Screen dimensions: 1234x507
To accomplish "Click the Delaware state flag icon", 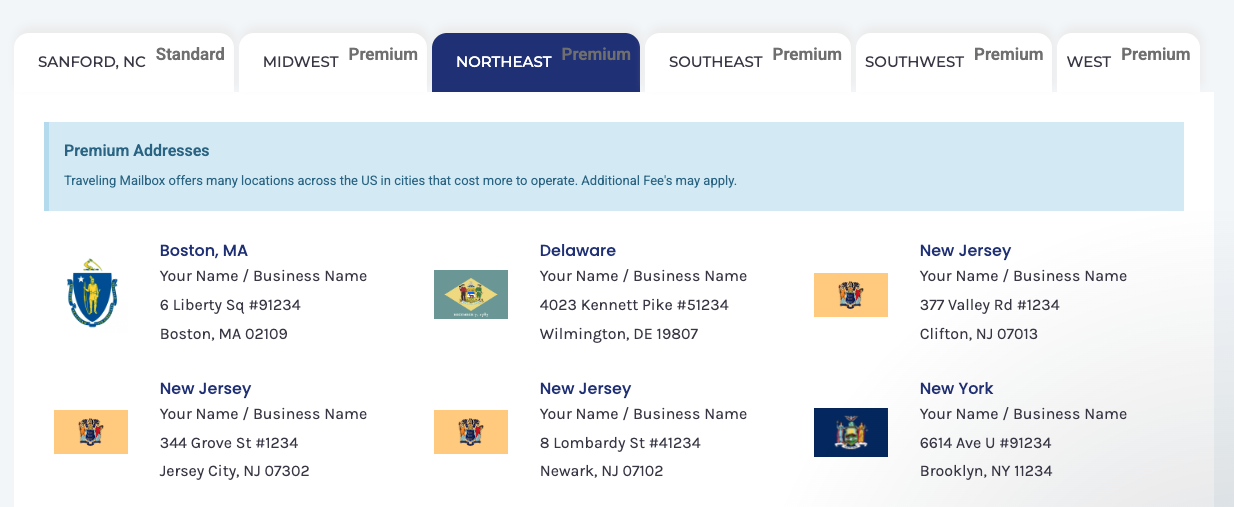I will 471,294.
